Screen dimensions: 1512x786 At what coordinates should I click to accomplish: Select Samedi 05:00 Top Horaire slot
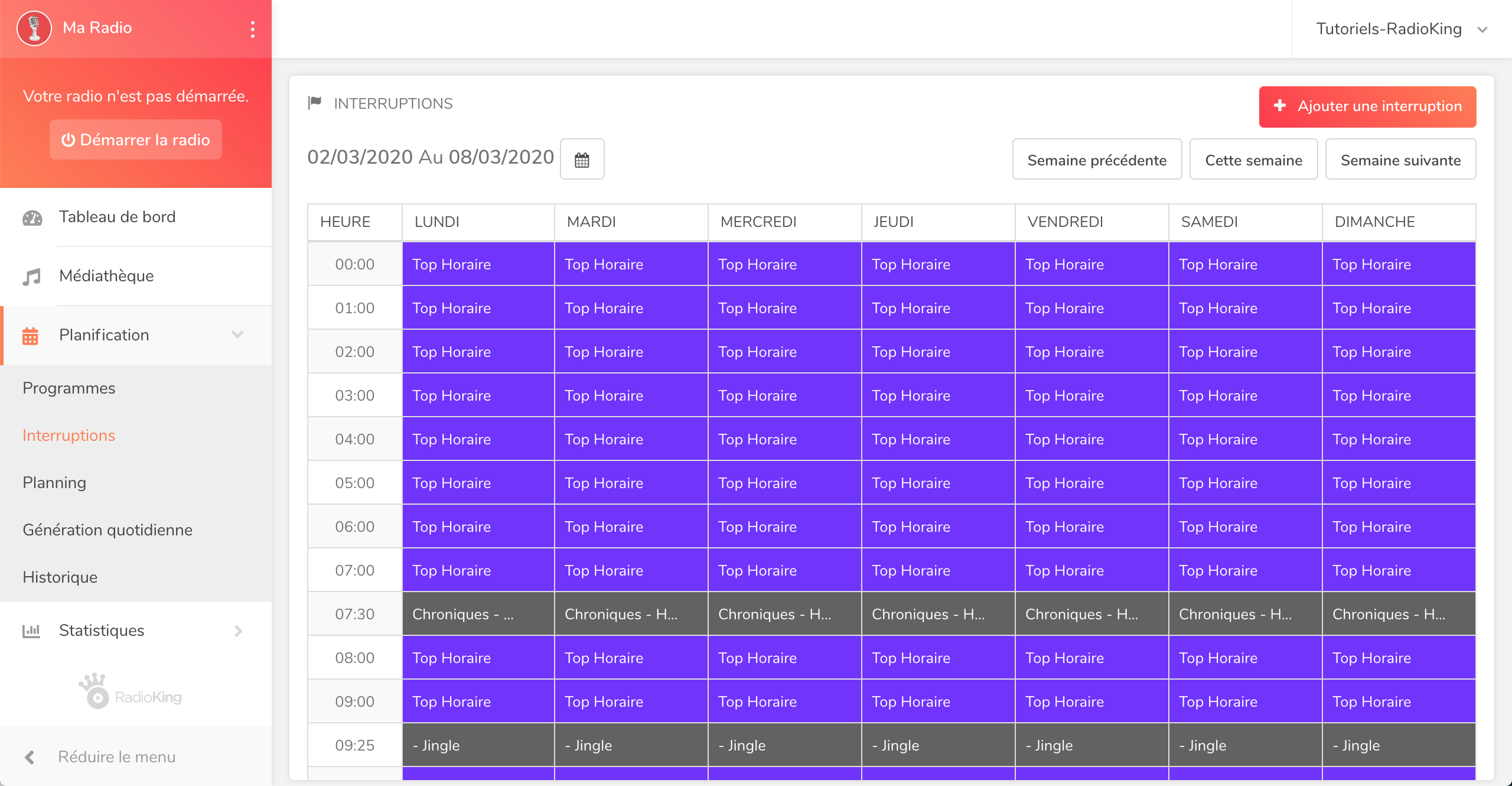(x=1246, y=483)
